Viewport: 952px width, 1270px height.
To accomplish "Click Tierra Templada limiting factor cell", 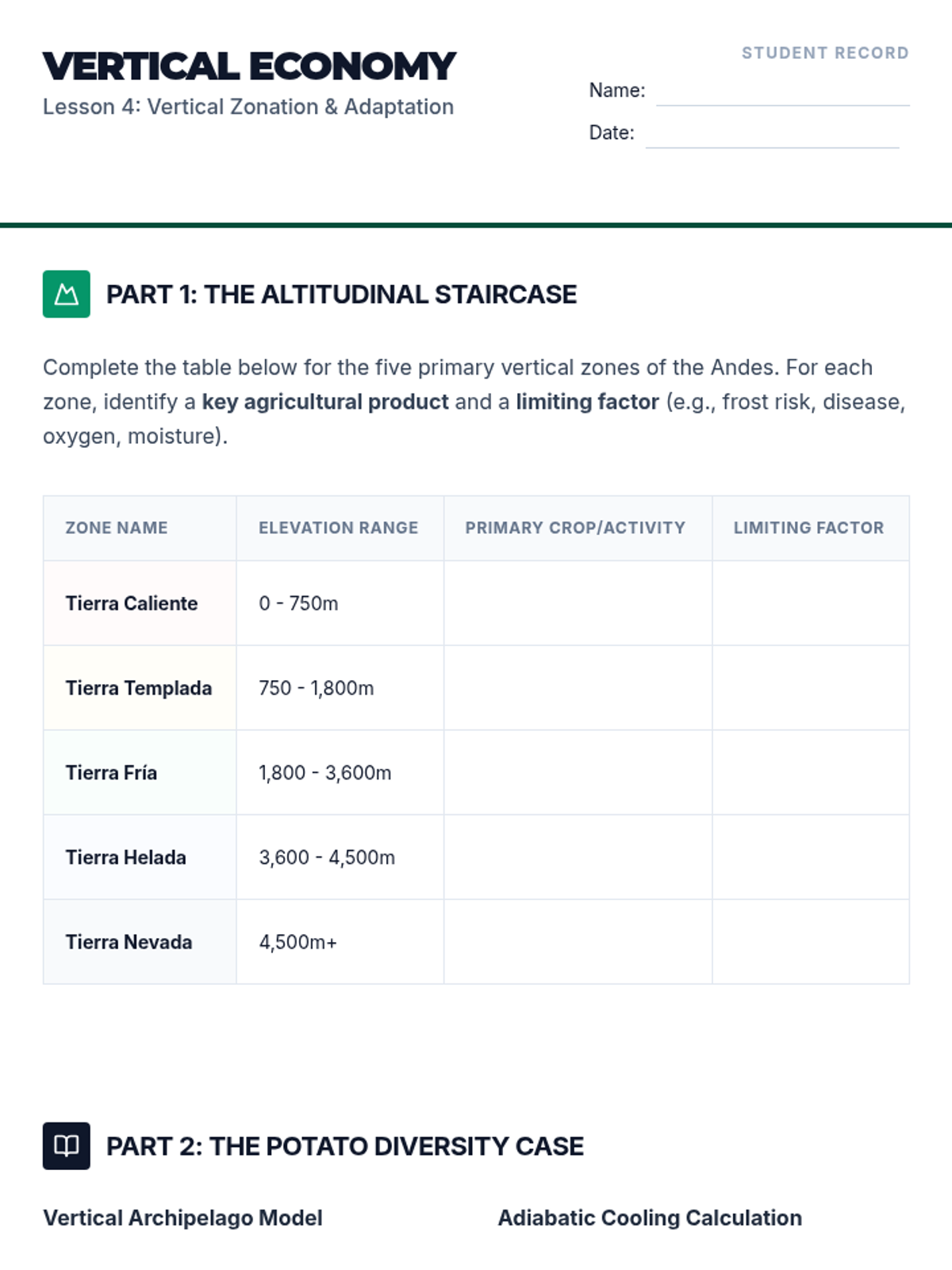I will [810, 688].
